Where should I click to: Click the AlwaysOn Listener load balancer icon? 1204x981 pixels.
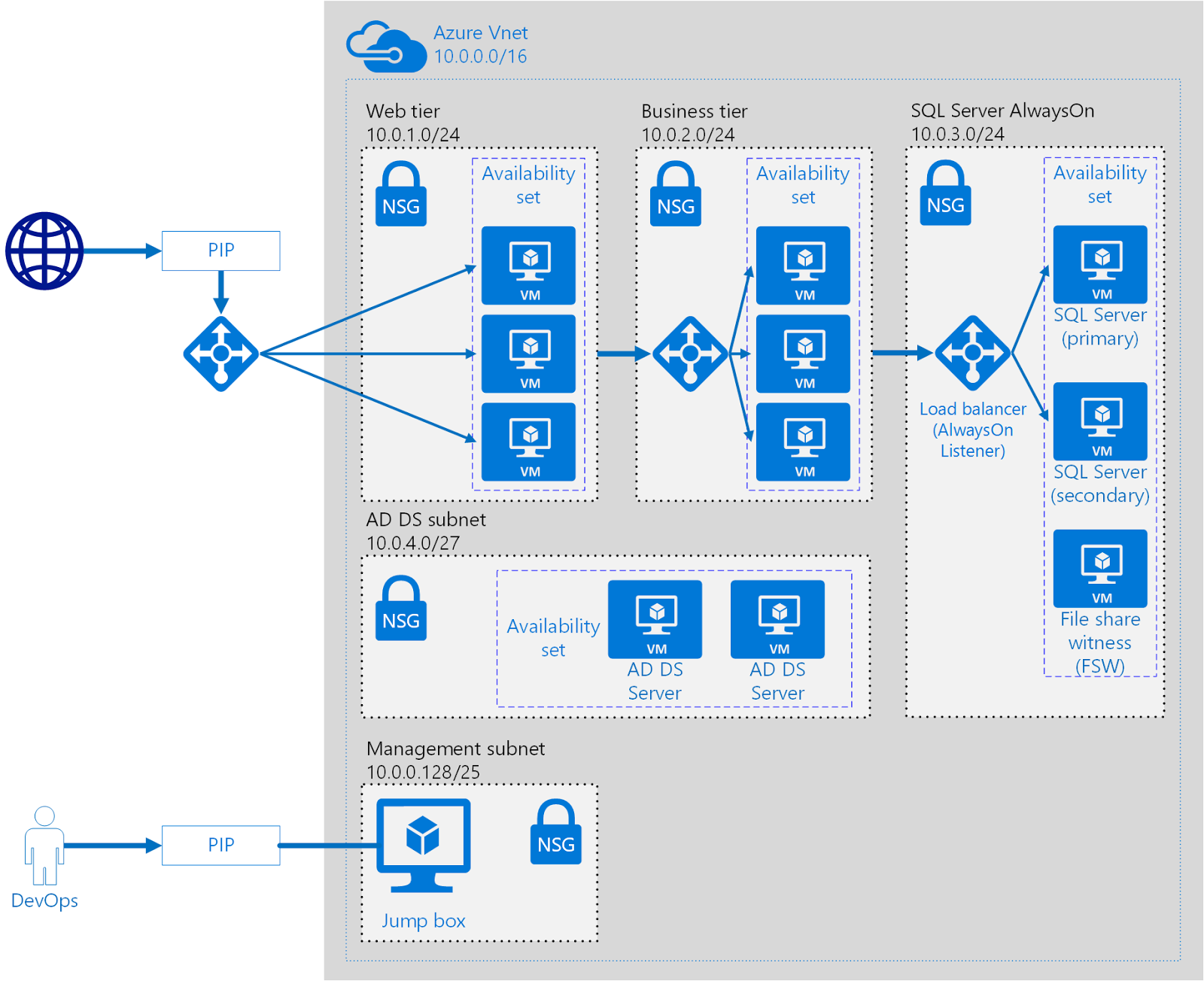(973, 353)
